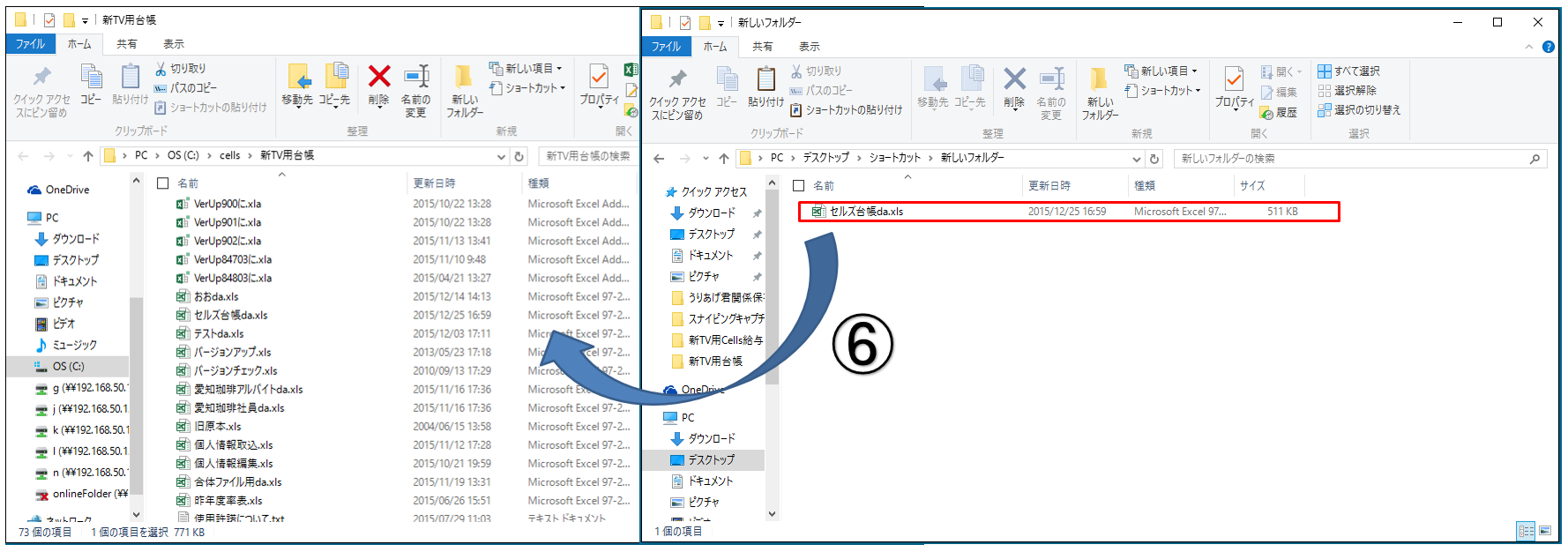Click Invert Selection in right ribbon
The height and width of the screenshot is (552, 1568).
[1359, 110]
